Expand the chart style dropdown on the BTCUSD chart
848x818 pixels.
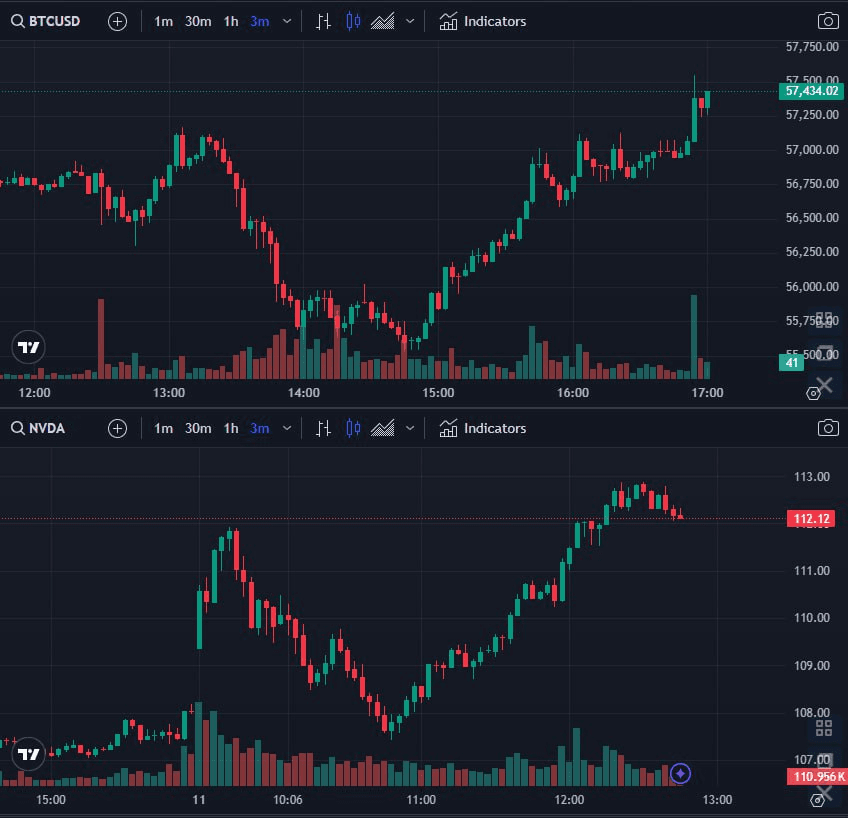point(410,22)
